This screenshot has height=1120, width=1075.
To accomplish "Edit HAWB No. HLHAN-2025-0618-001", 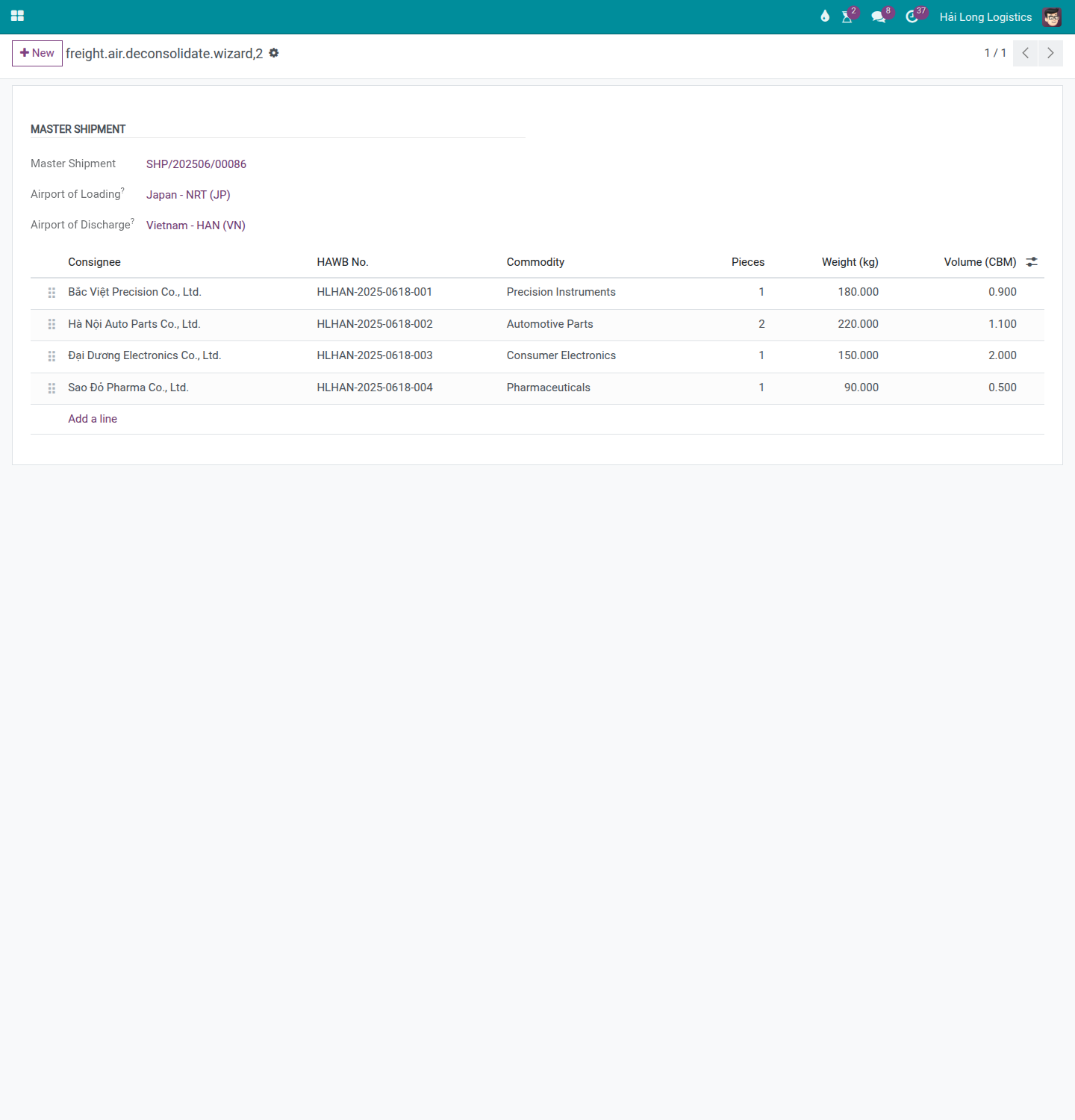I will point(375,292).
